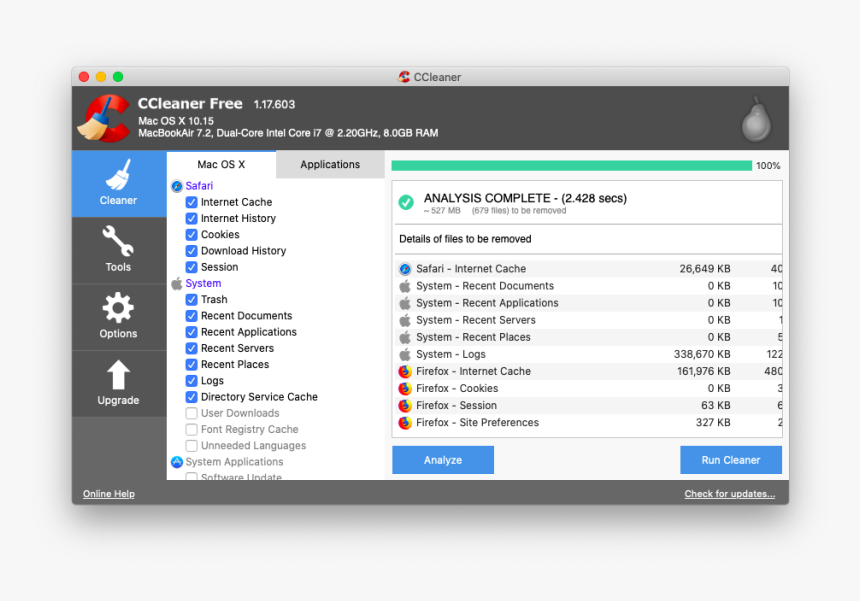This screenshot has width=860, height=601.
Task: Click Firefox icon in Session result row
Action: coord(405,406)
